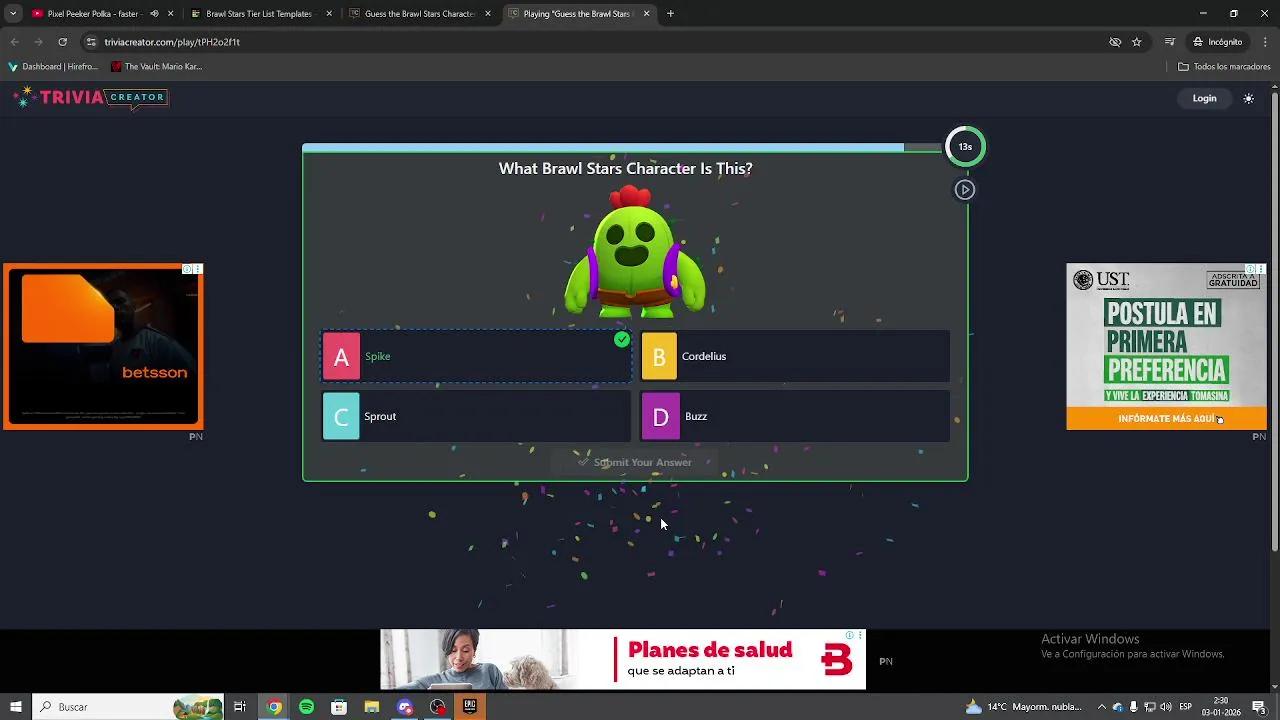Click the Trivia Creator logo
Viewport: 1280px width, 720px height.
coord(90,98)
